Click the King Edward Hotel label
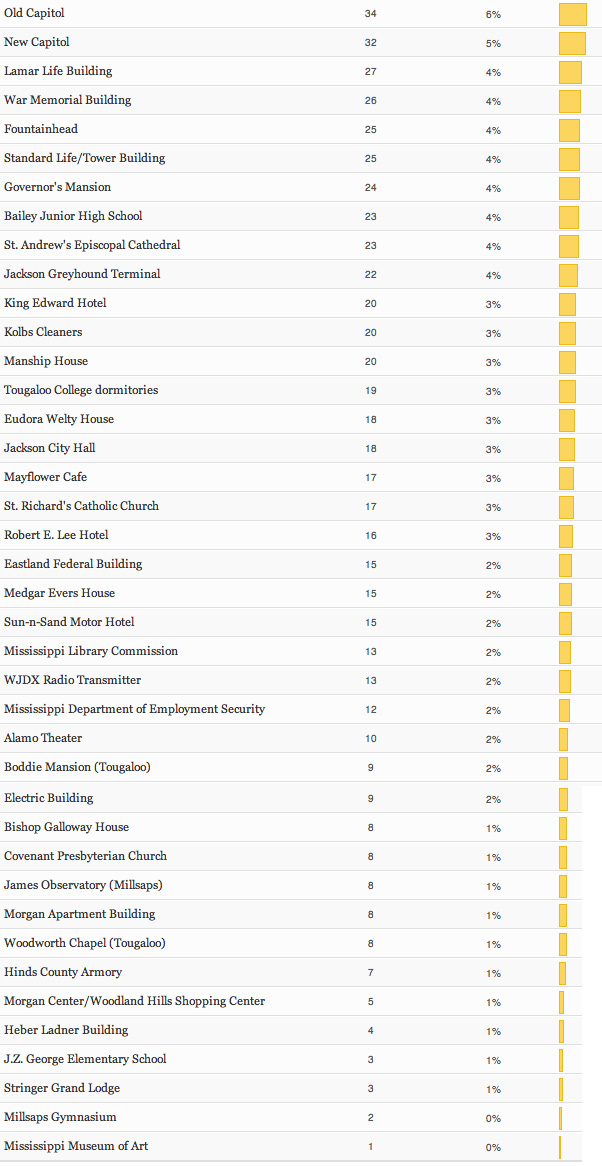The width and height of the screenshot is (602, 1166). (55, 303)
